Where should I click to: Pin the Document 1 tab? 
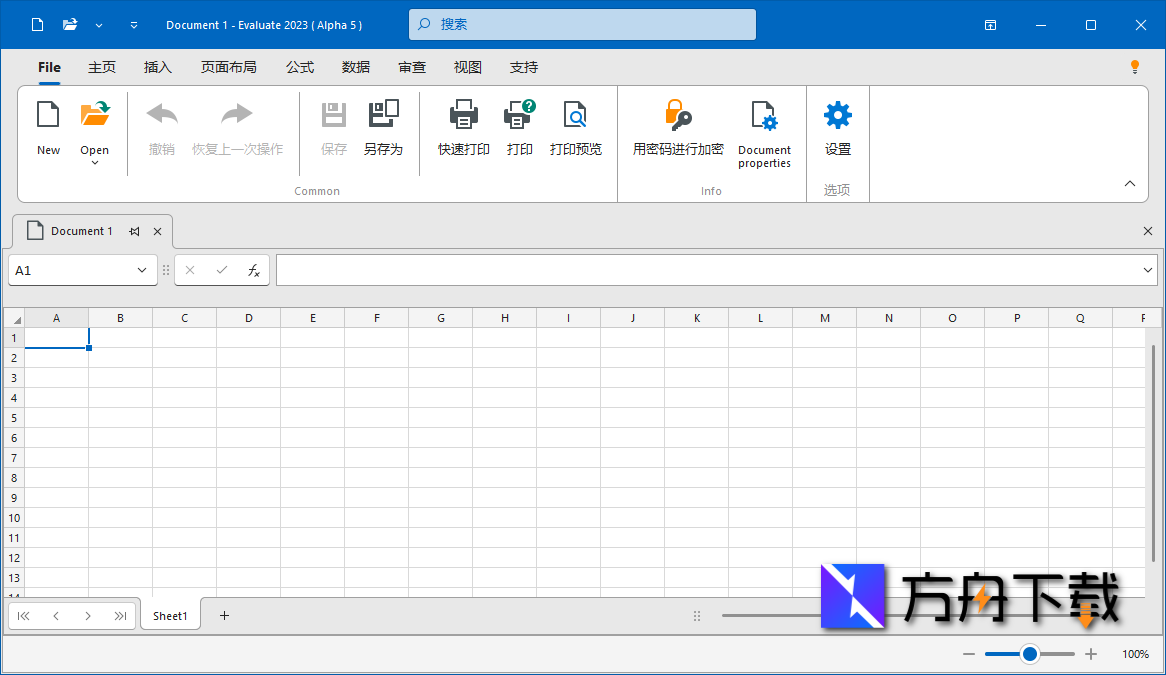point(133,230)
